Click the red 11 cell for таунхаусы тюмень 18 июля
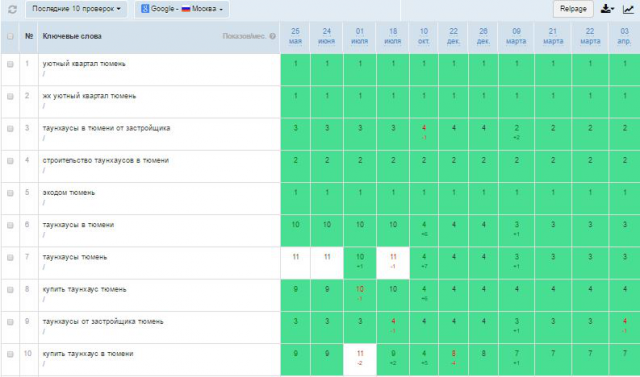The width and height of the screenshot is (640, 377). coord(393,263)
